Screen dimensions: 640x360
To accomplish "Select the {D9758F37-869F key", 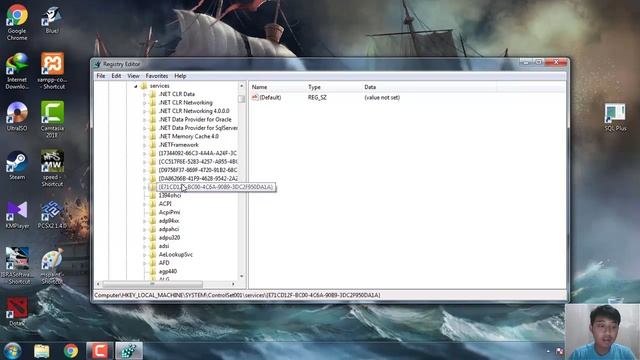I will point(198,170).
